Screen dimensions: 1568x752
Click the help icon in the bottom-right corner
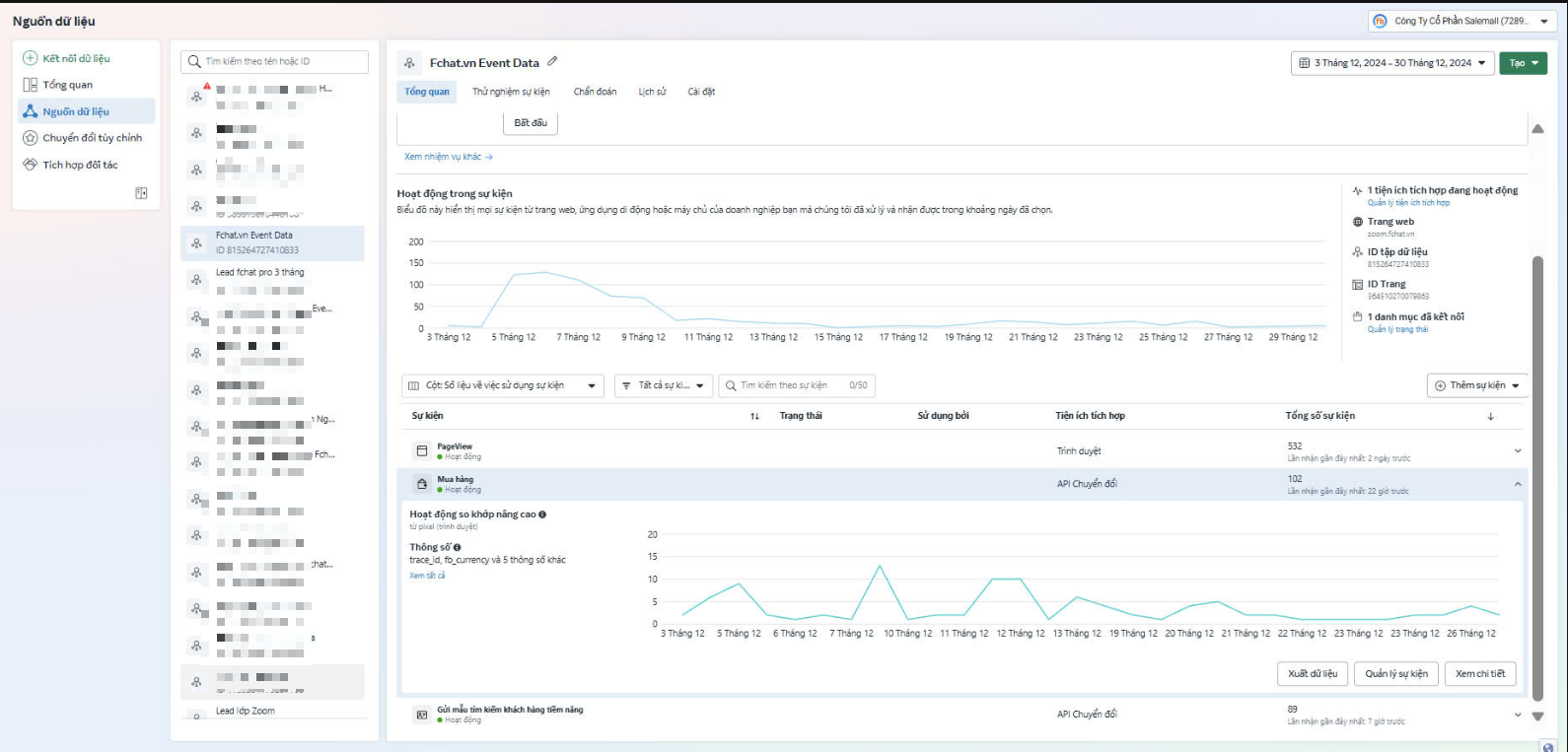(x=1548, y=746)
